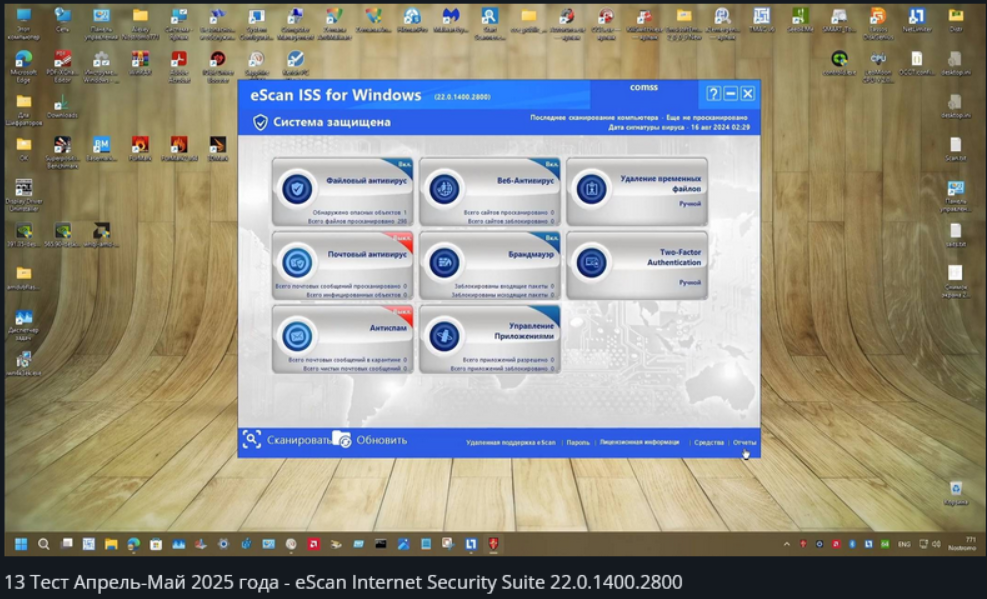
Task: Open the Управление Приложениями icon
Action: pyautogui.click(x=444, y=336)
